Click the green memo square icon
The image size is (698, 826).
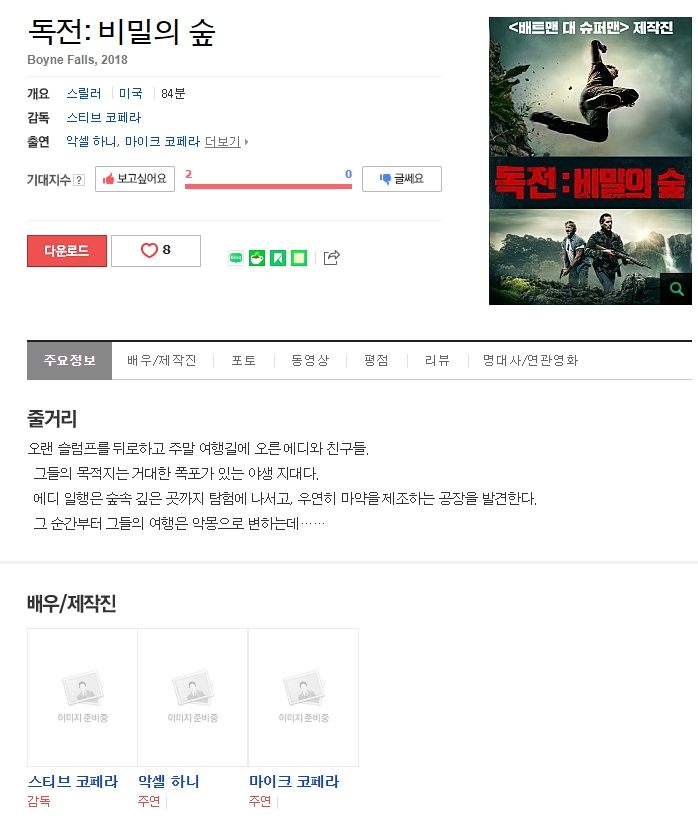coord(299,258)
